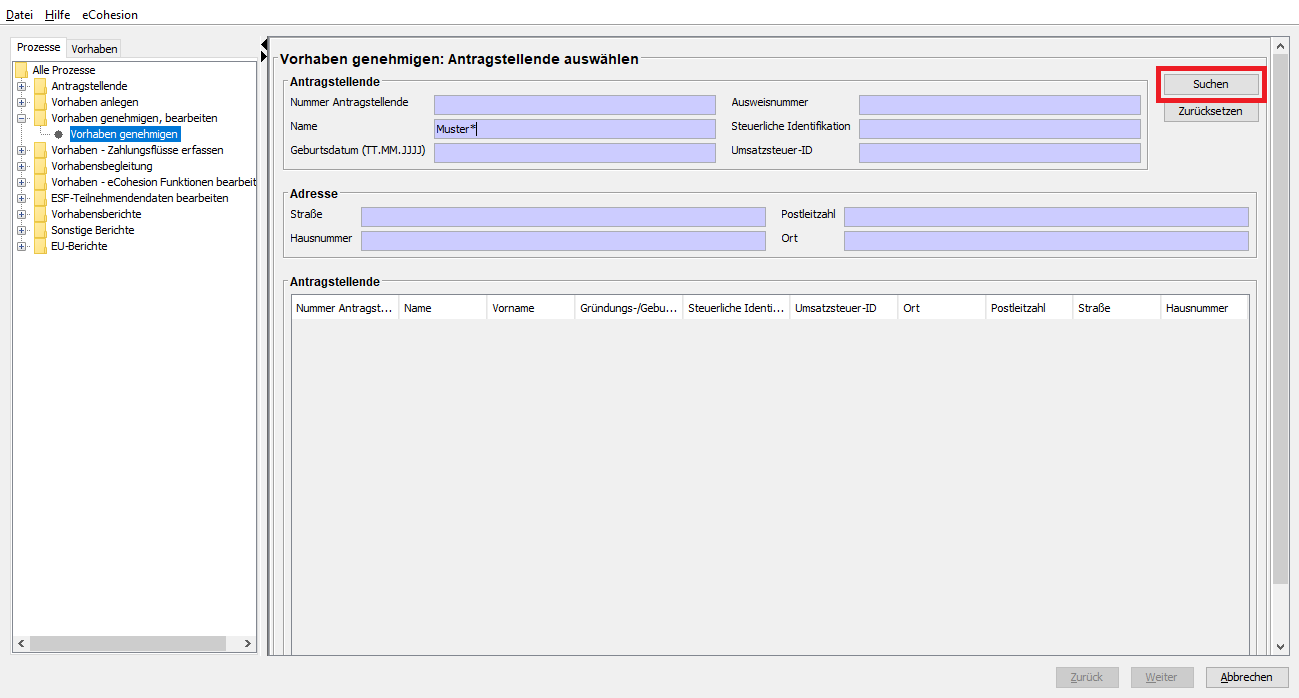Screen dimensions: 1299x698
Task: Switch to the Prozesse tab
Action: click(x=38, y=47)
